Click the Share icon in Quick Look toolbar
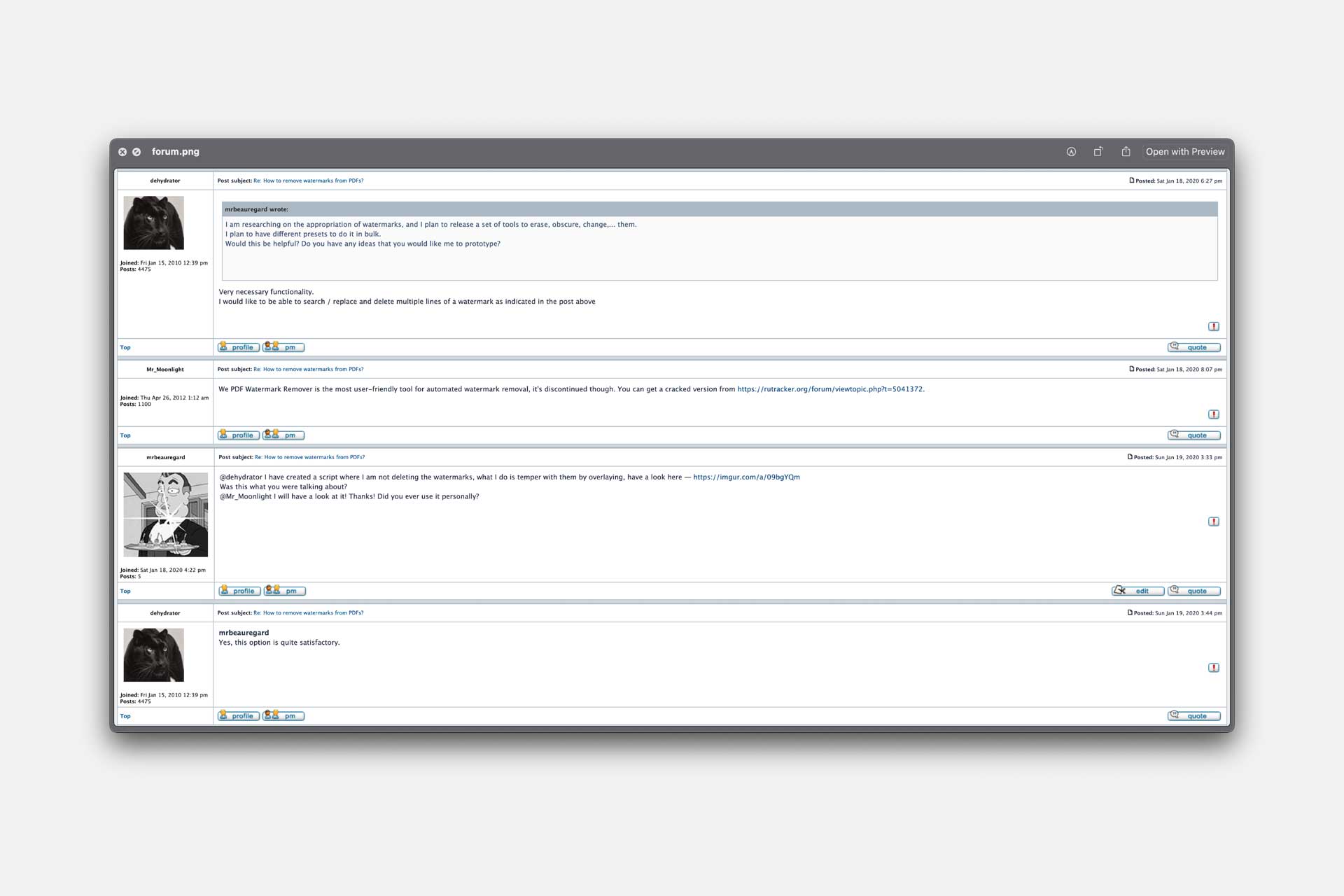1344x896 pixels. click(x=1126, y=152)
